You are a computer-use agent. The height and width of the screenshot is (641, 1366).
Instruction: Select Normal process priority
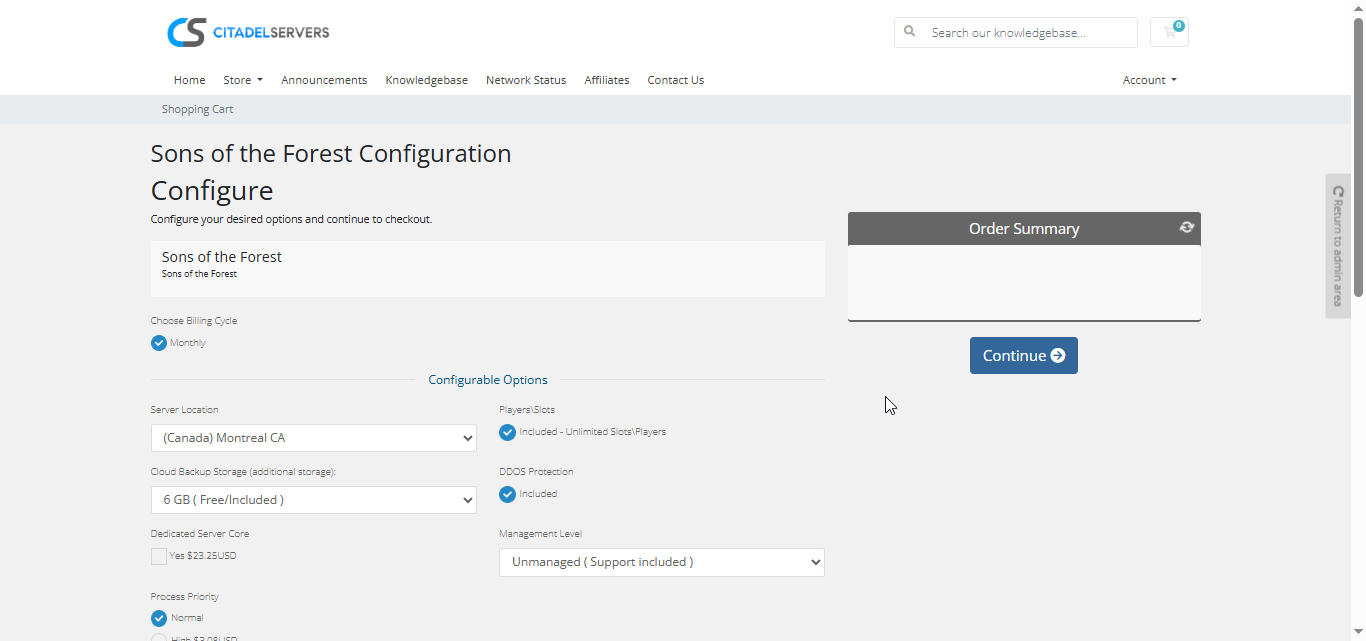159,618
